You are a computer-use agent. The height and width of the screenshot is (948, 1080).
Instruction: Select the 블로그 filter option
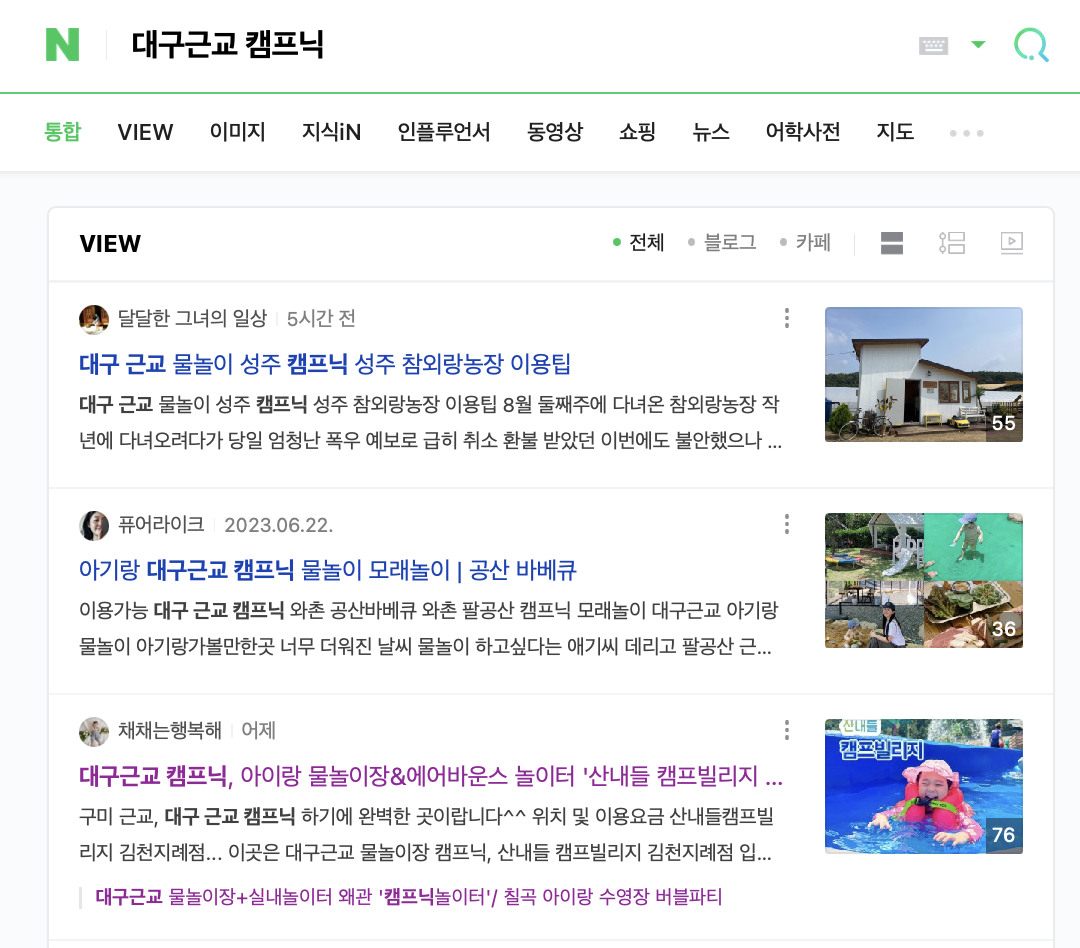[722, 243]
